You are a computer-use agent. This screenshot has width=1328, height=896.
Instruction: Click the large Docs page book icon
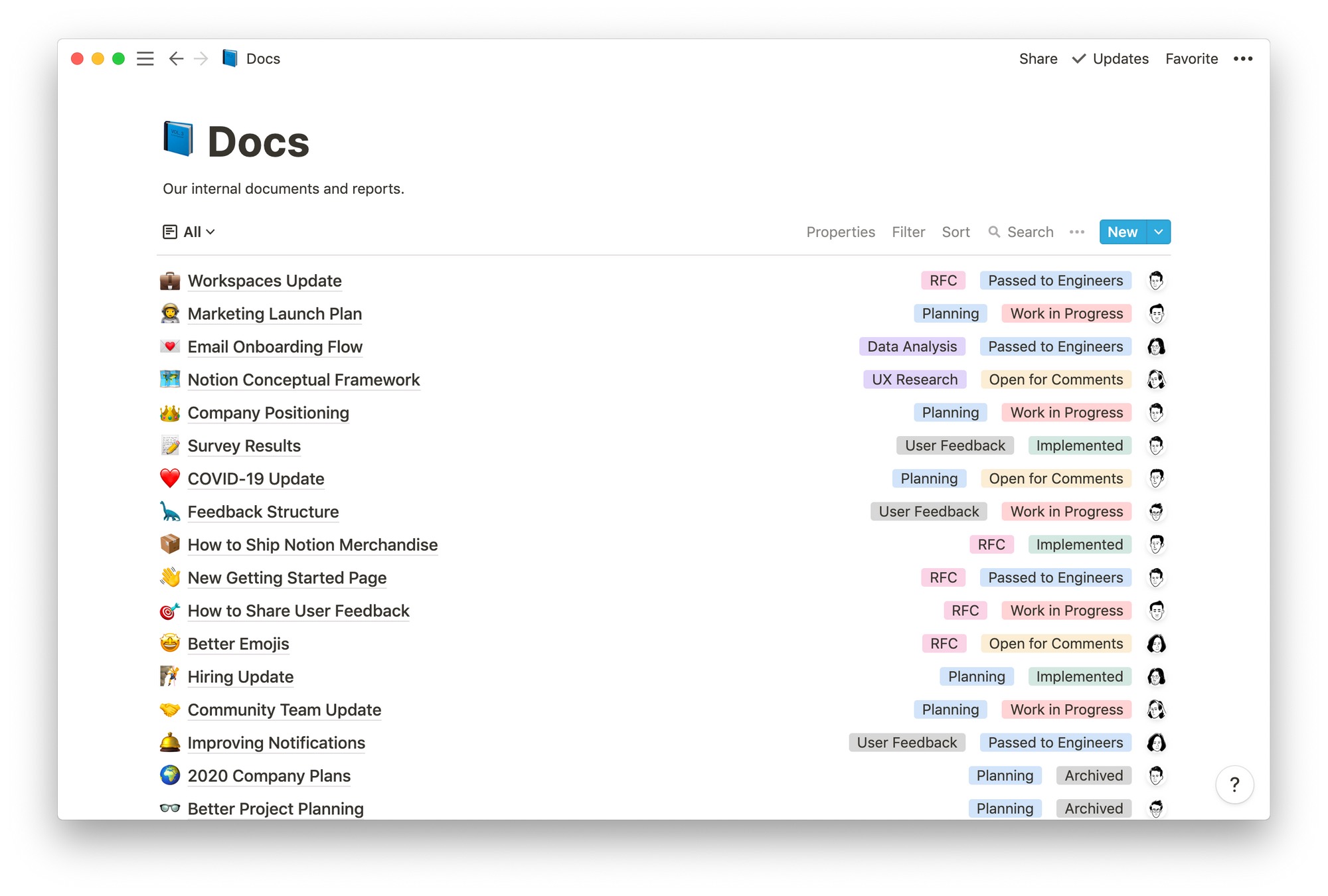click(179, 139)
